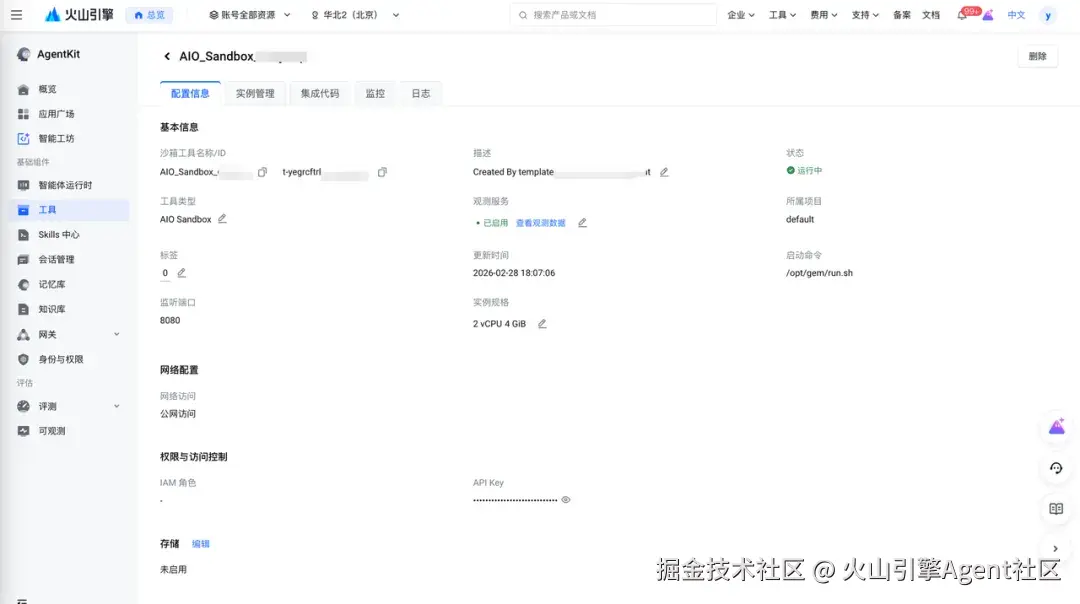Viewport: 1080px width, 604px height.
Task: Edit the 标签 tag value
Action: point(181,273)
